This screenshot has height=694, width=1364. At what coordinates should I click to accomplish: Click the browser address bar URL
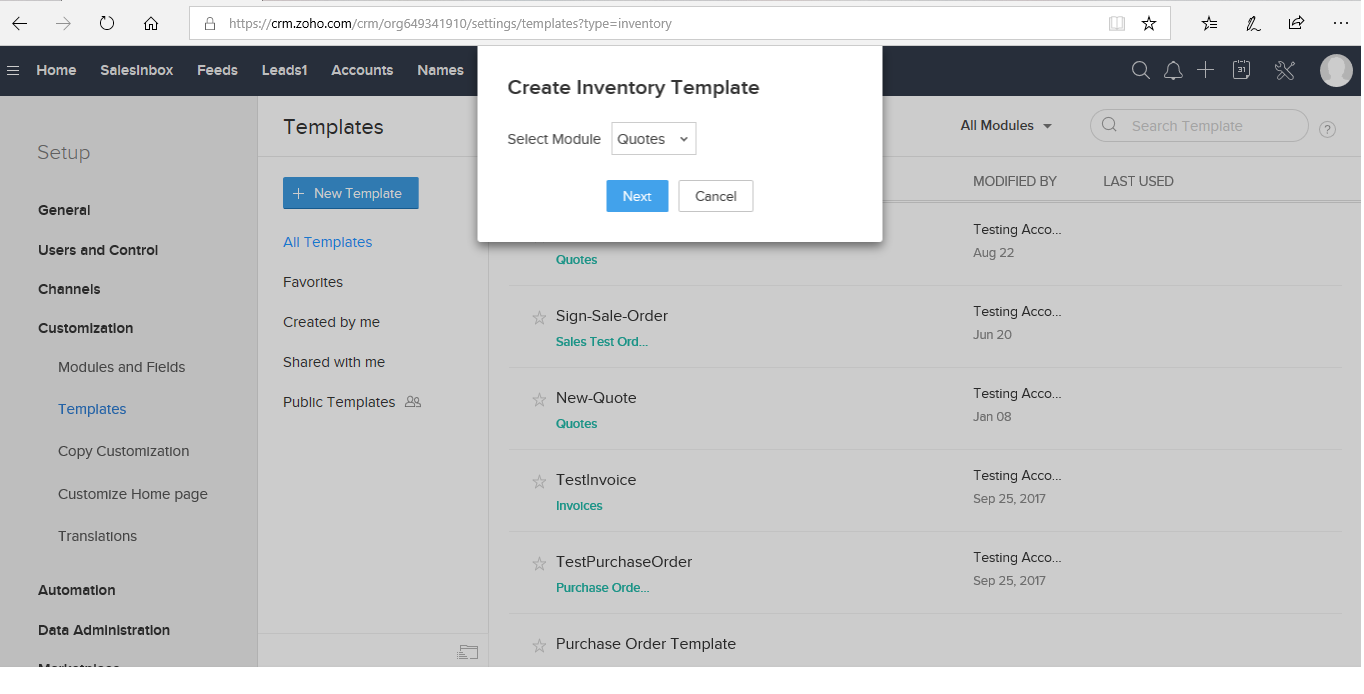450,23
